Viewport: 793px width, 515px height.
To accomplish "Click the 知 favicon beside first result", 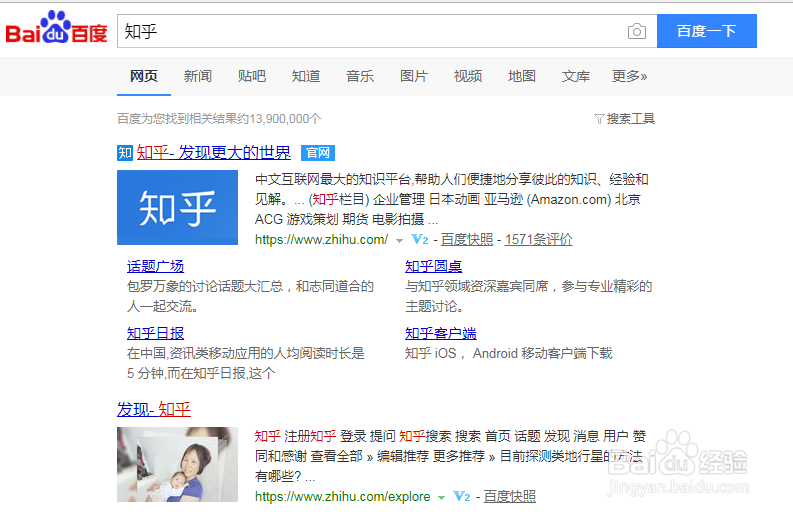I will (x=125, y=153).
